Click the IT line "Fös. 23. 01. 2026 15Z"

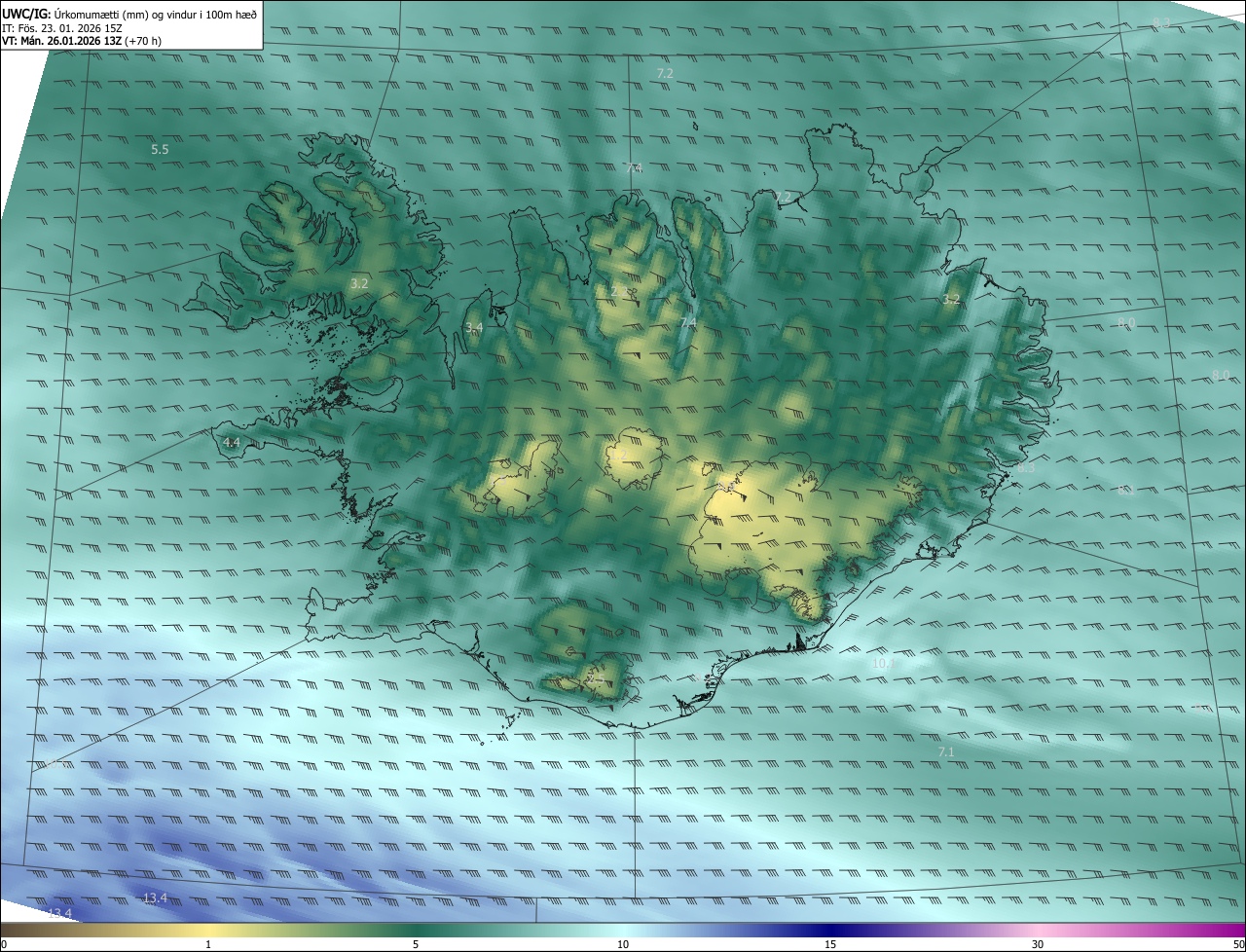point(72,28)
